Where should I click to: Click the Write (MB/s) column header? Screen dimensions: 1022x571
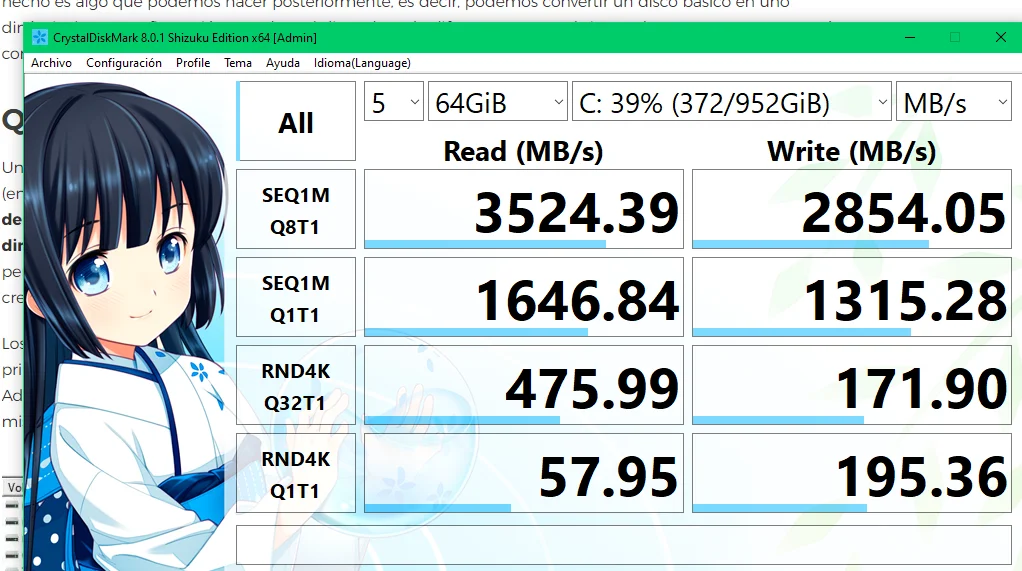852,152
